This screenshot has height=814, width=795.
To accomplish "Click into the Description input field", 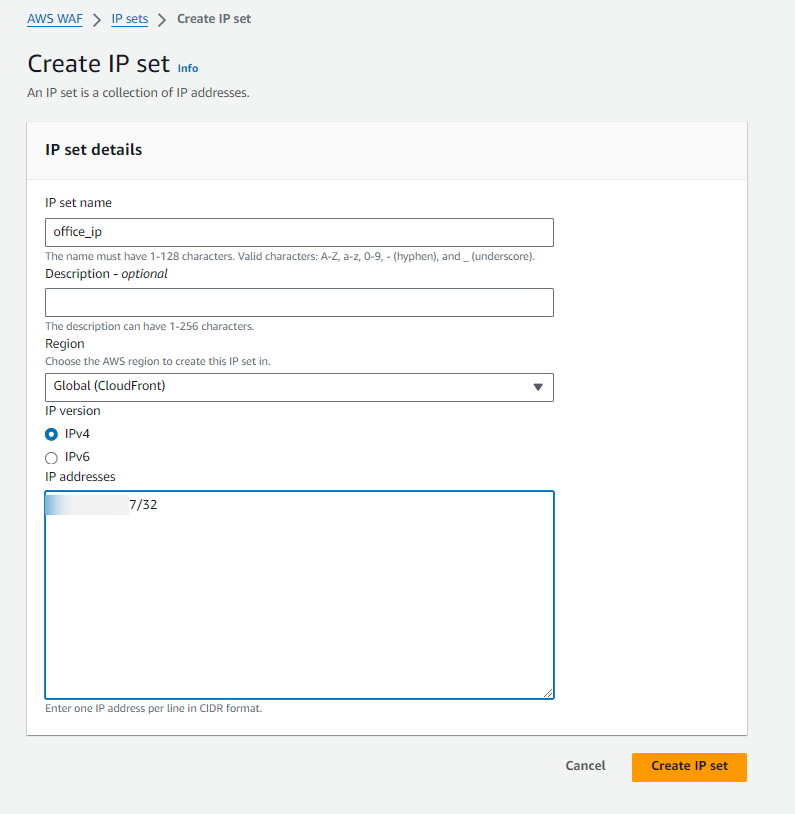I will (x=299, y=303).
